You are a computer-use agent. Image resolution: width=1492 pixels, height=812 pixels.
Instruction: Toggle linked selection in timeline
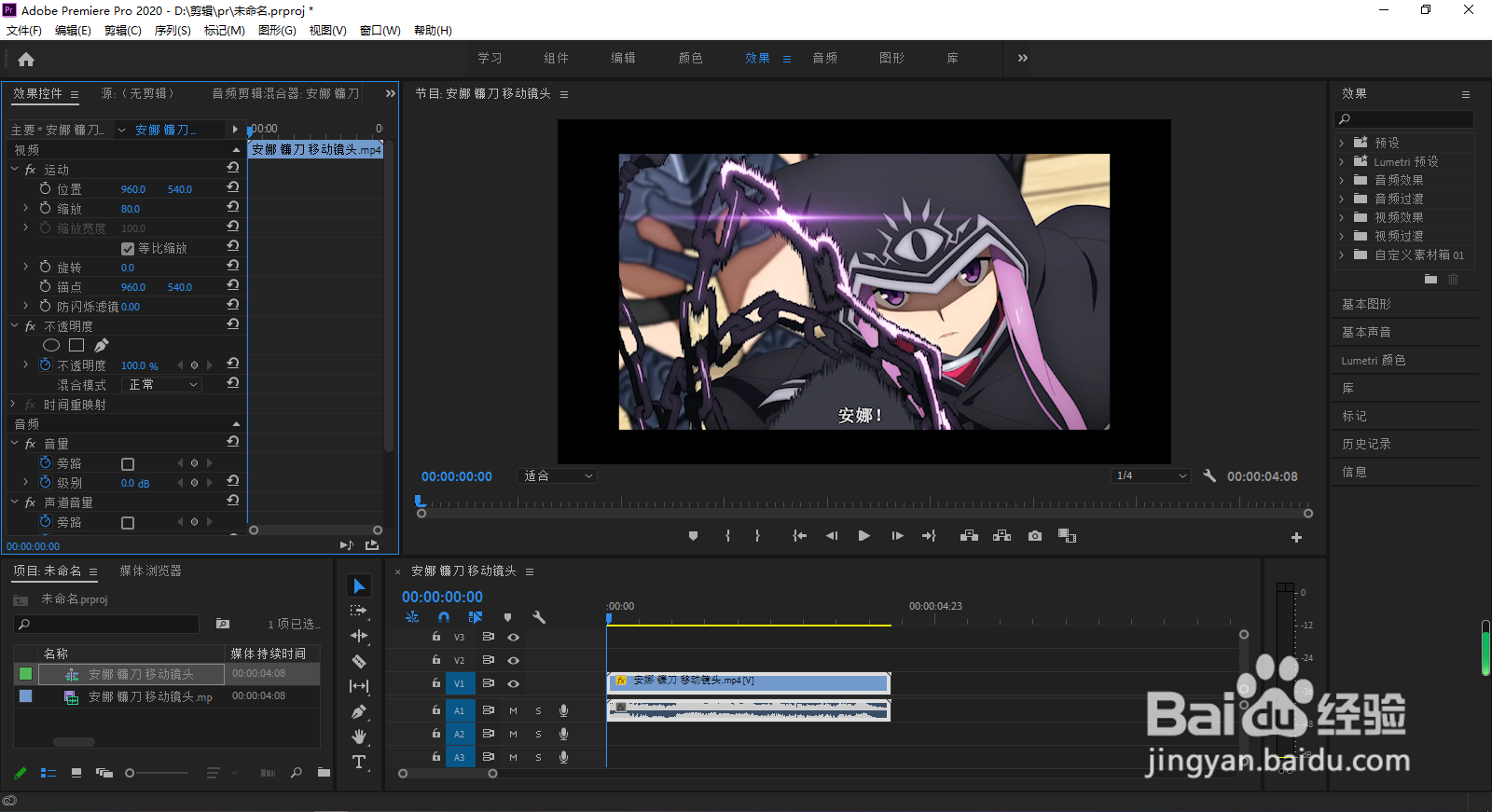click(476, 617)
